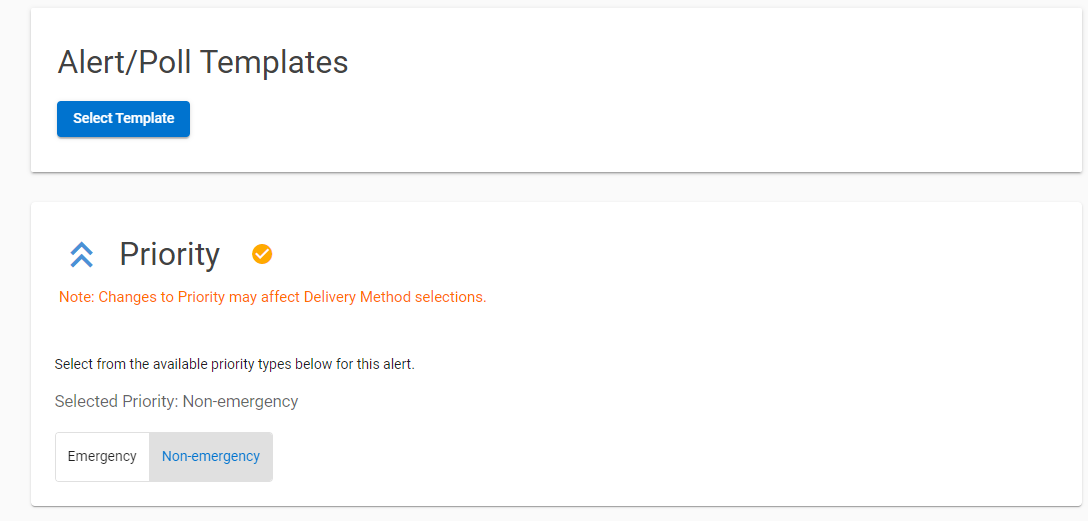
Task: Click the Priority section heading
Action: point(169,255)
